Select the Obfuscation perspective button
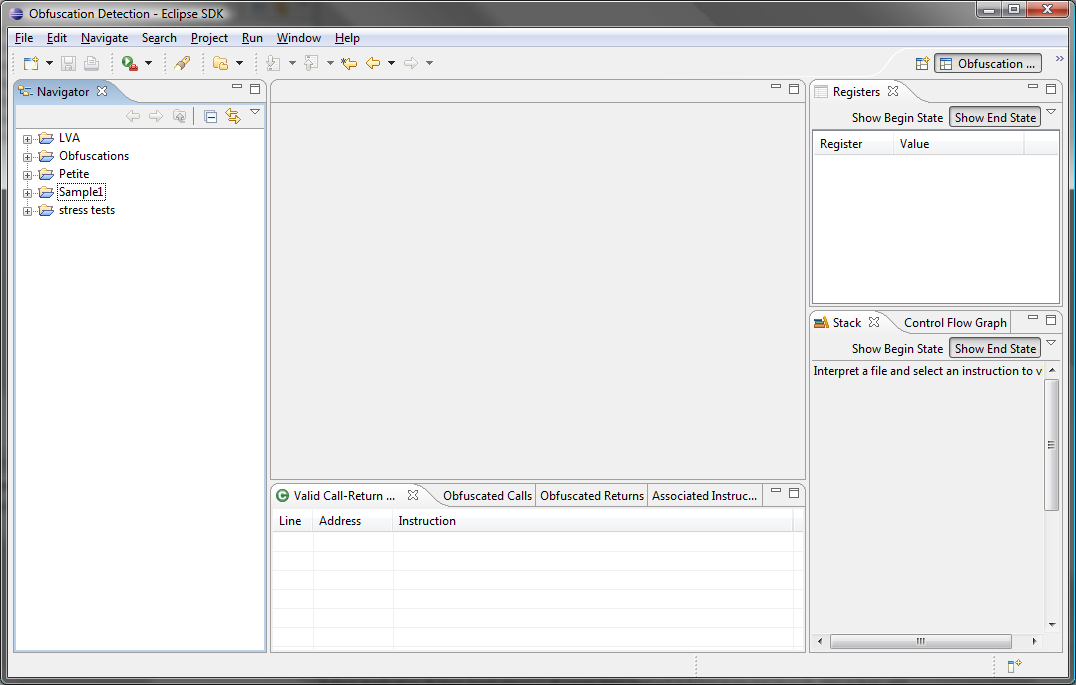1076x685 pixels. (x=988, y=64)
